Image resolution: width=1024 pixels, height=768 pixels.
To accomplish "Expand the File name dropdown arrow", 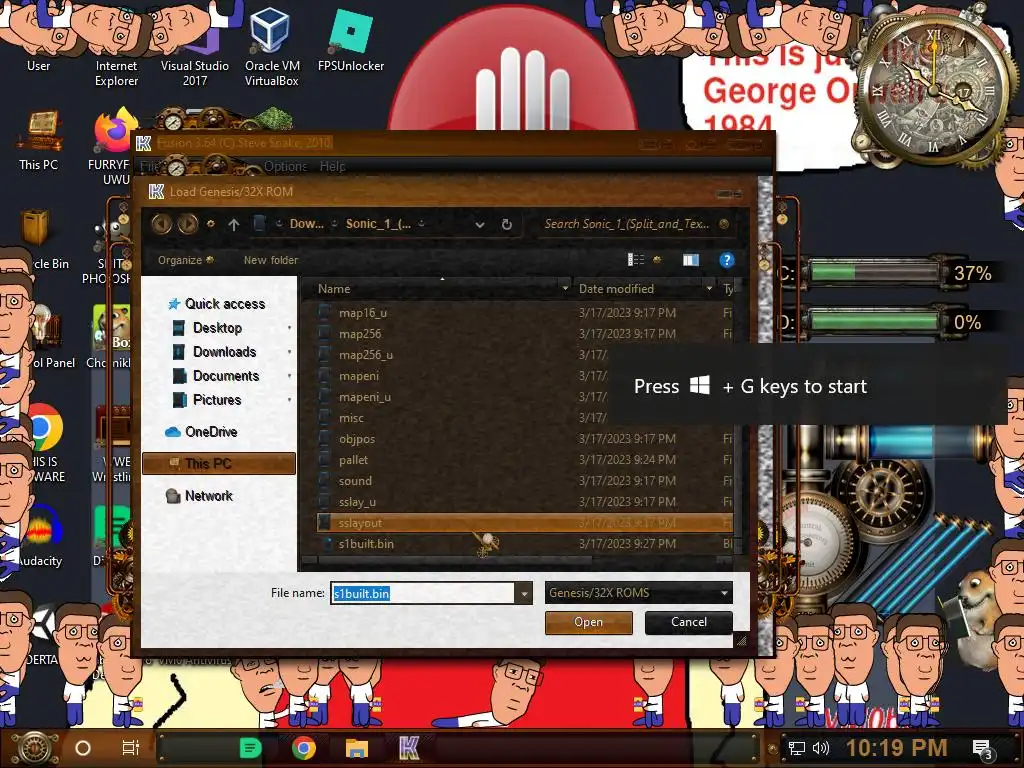I will tap(524, 594).
